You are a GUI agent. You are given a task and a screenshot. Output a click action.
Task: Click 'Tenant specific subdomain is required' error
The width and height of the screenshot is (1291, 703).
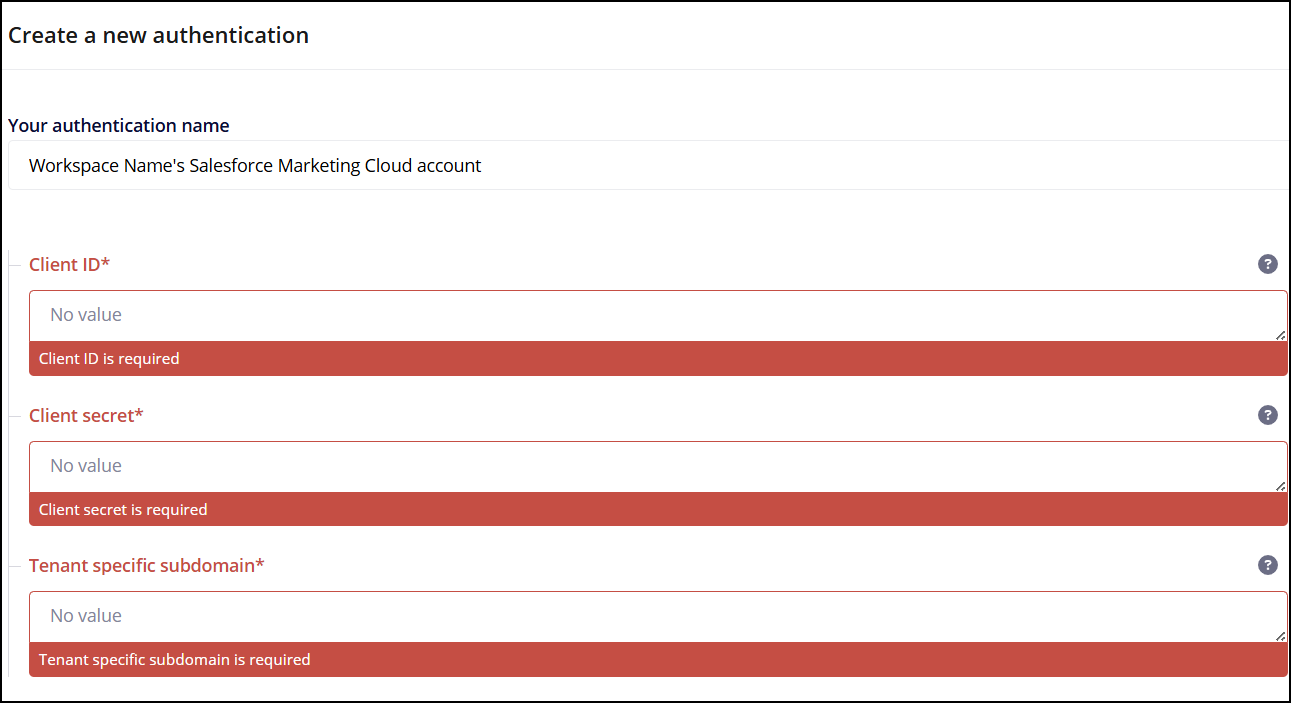[175, 659]
